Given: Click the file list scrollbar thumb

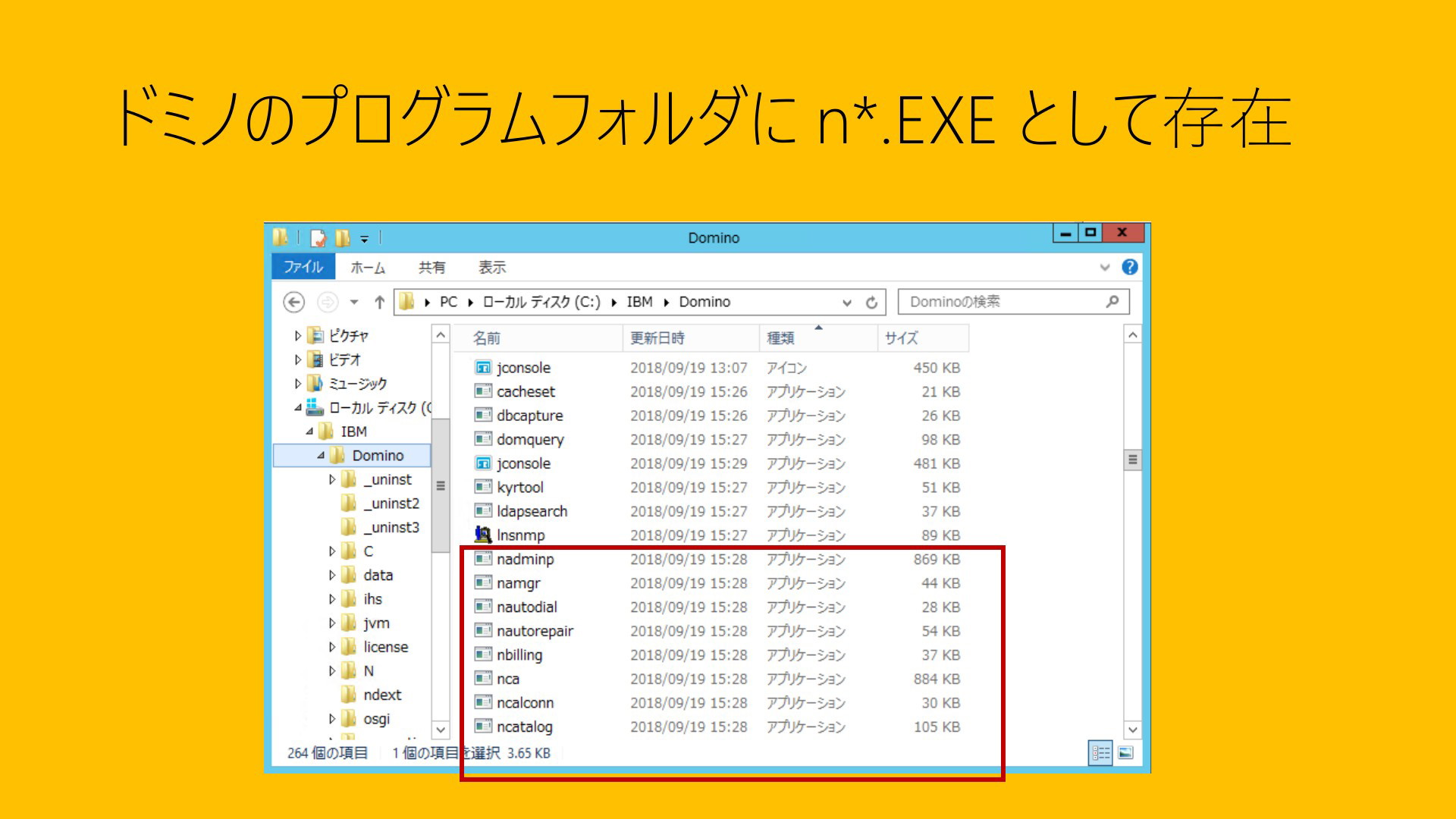Looking at the screenshot, I should point(1132,460).
